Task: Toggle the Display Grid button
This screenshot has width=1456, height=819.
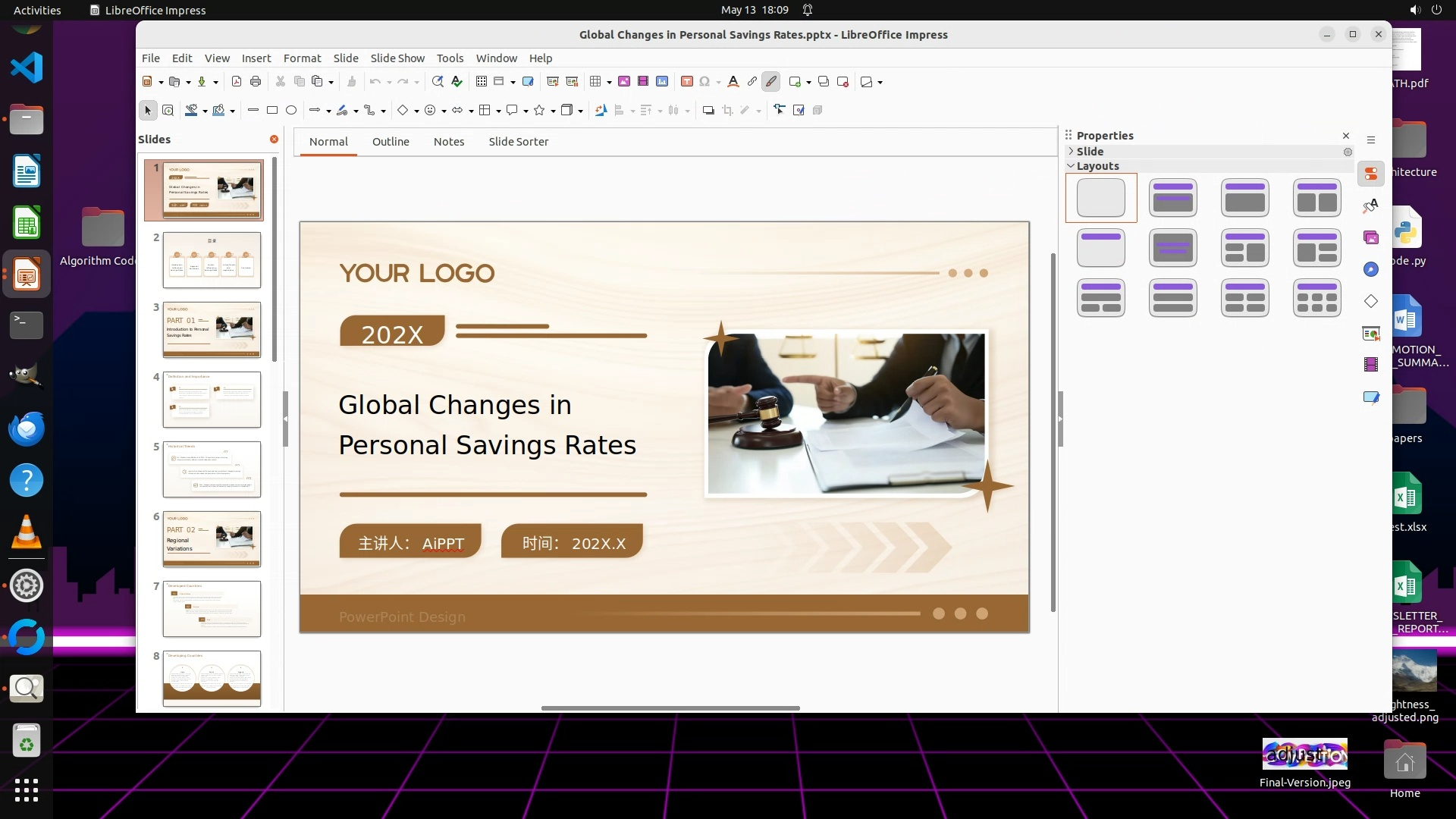Action: (x=482, y=82)
